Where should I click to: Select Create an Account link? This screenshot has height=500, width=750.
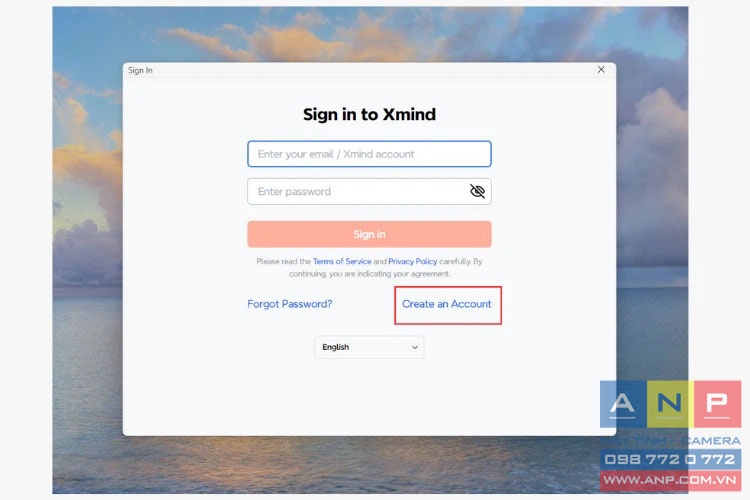pos(446,304)
